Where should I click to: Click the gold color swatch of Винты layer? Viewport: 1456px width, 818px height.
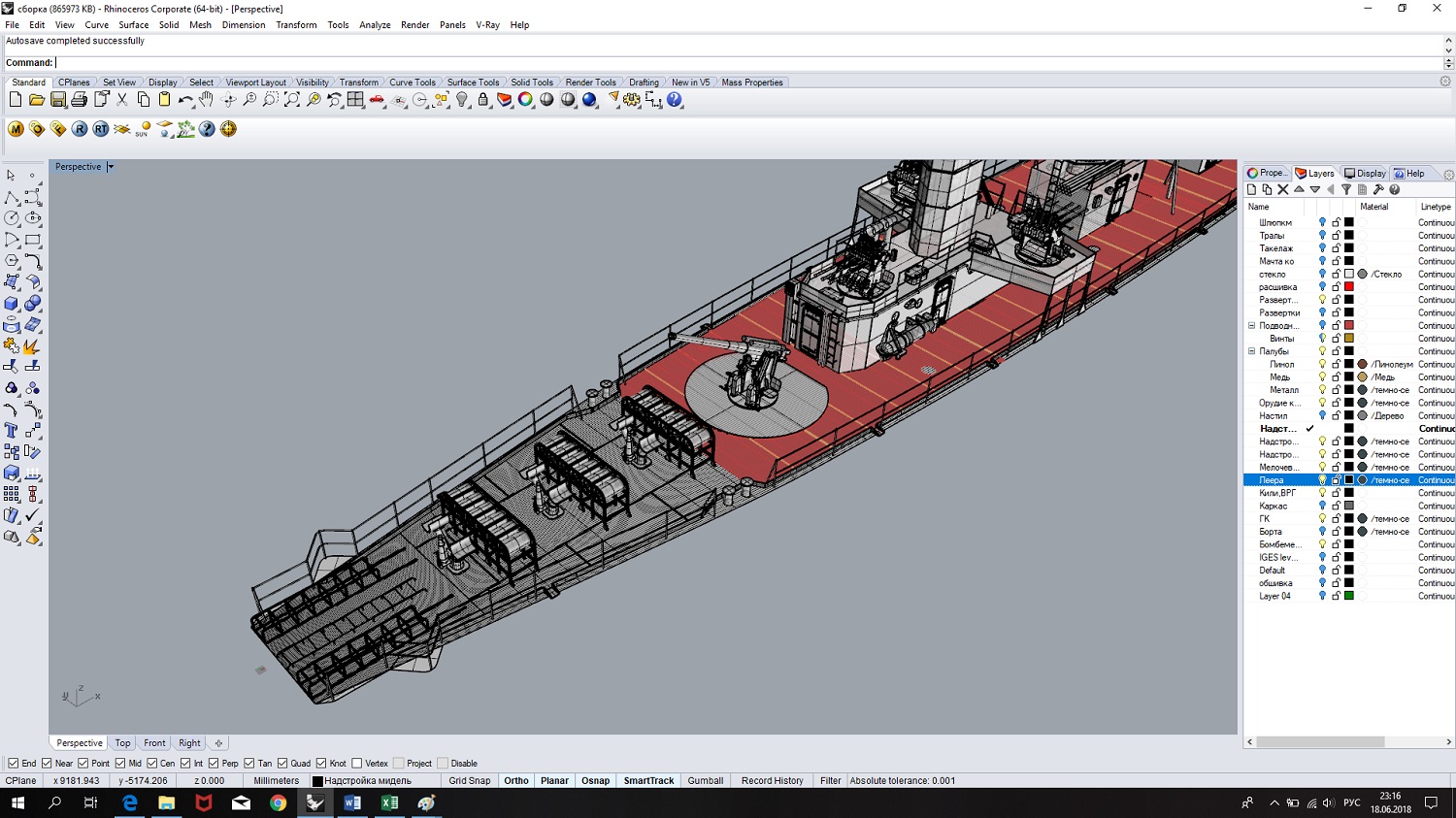pyautogui.click(x=1349, y=339)
